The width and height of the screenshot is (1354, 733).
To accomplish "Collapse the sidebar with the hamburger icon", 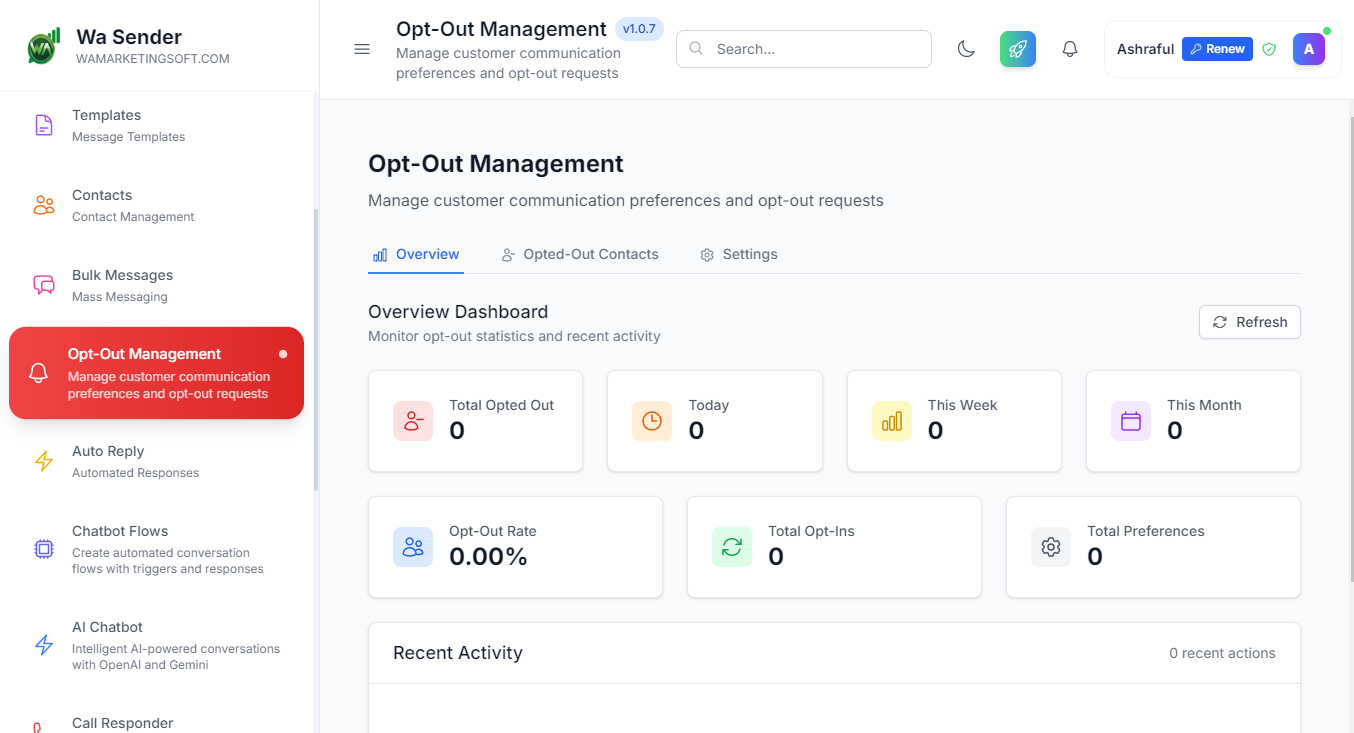I will coord(362,49).
